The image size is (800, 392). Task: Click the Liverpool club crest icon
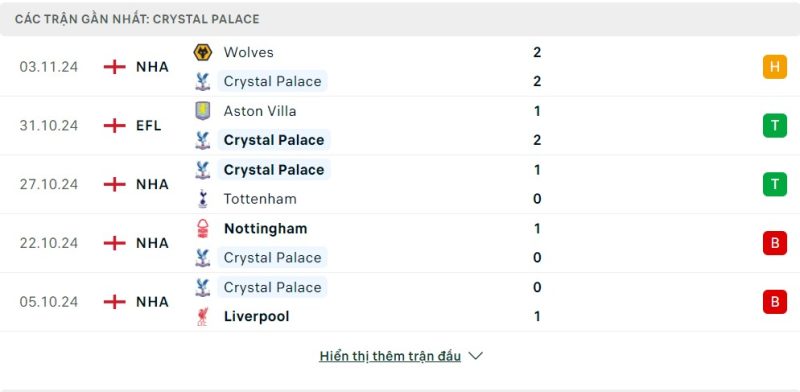coord(203,316)
